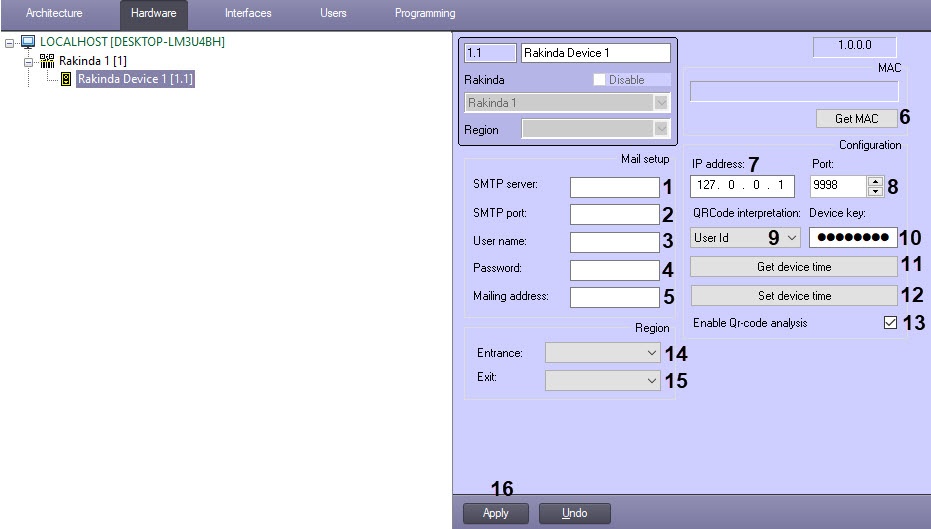
Task: Click the LOCALHOST computer icon in tree
Action: coord(28,43)
